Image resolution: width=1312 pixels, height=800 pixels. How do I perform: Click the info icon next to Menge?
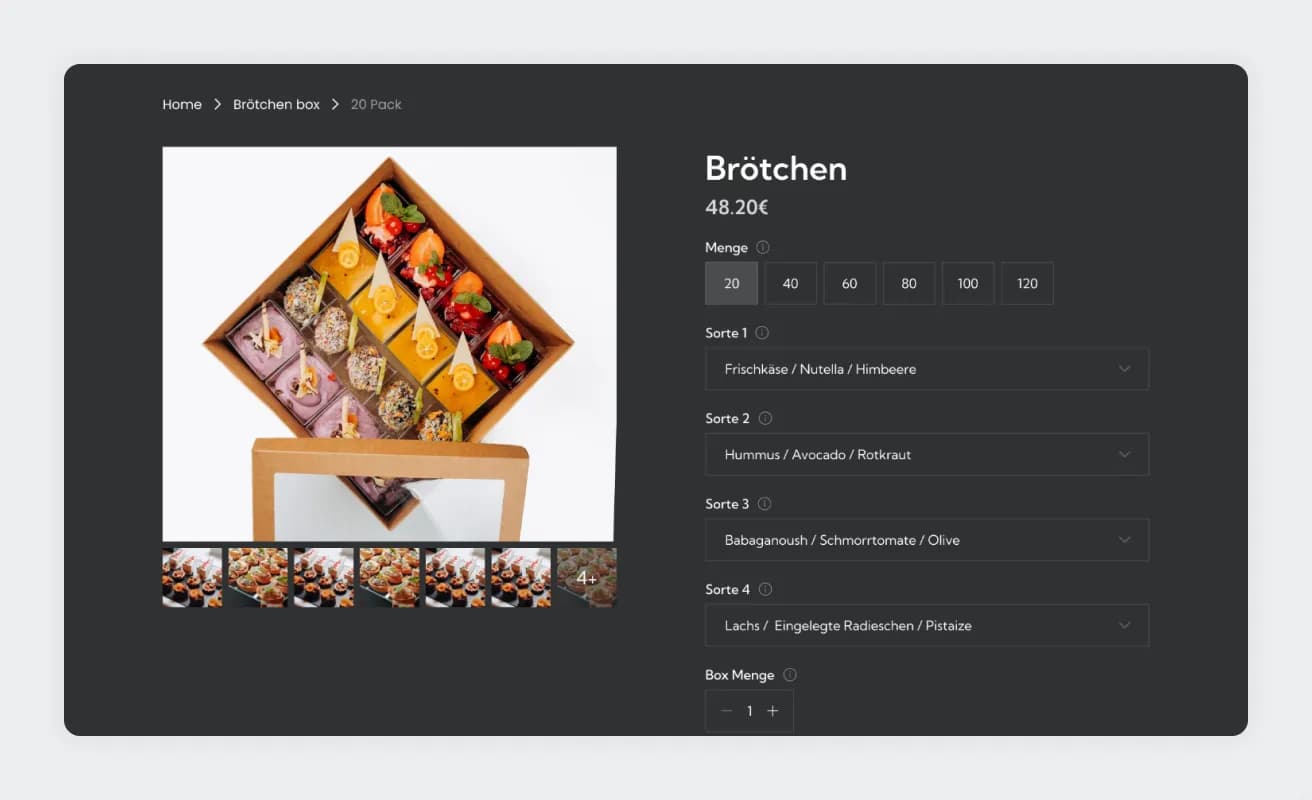763,247
